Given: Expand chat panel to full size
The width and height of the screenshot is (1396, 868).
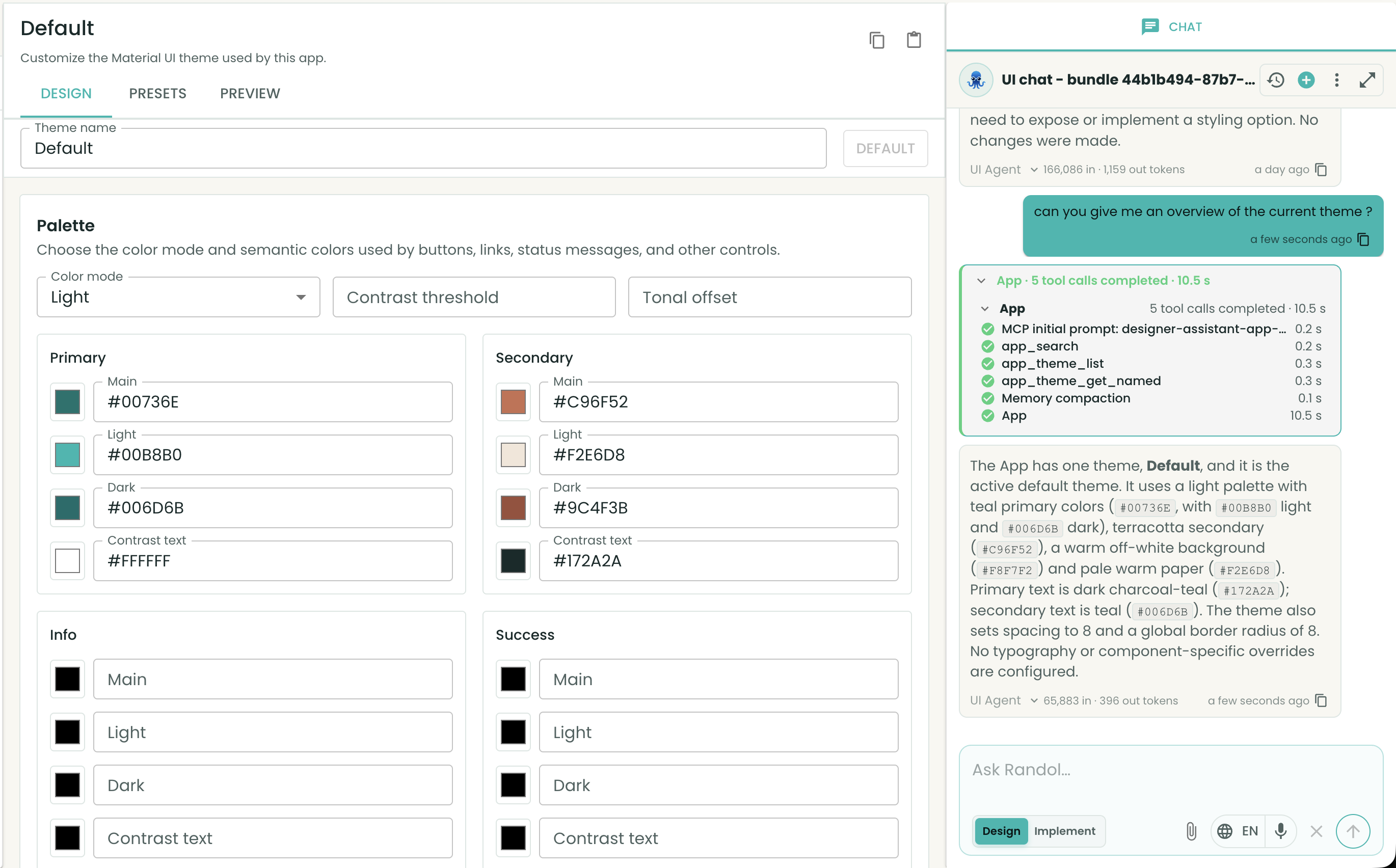Looking at the screenshot, I should 1367,80.
